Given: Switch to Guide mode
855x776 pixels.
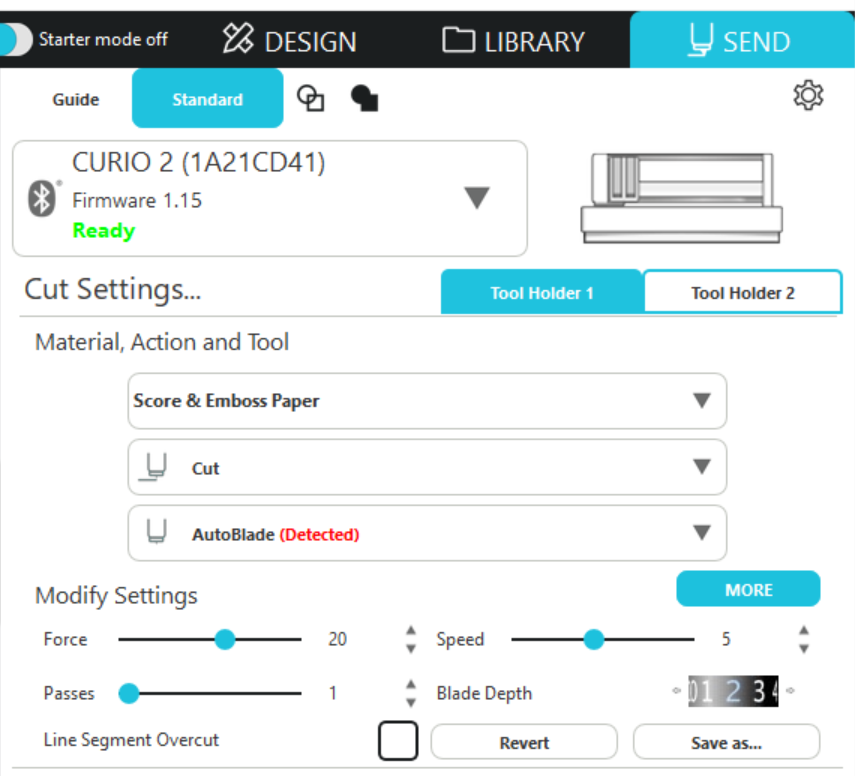Looking at the screenshot, I should click(76, 99).
